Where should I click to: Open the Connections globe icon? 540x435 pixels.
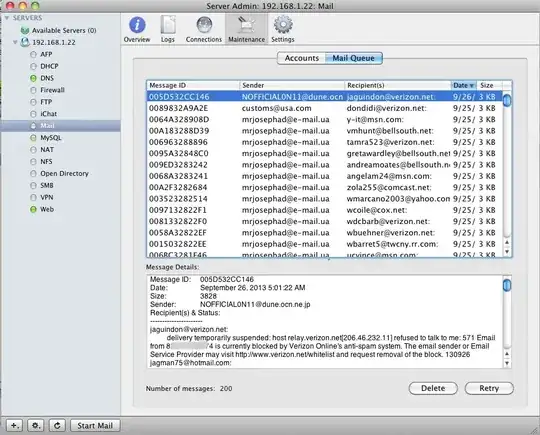pos(204,25)
